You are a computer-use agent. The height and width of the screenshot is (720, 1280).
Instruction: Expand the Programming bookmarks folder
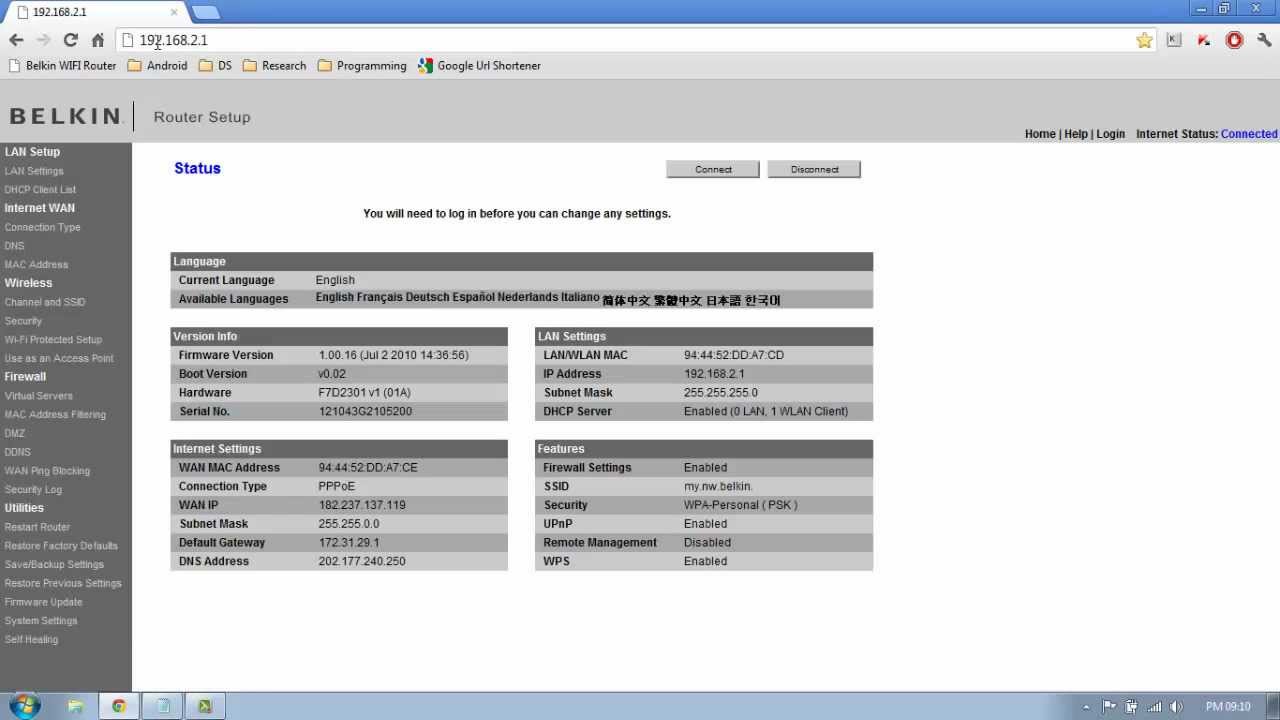click(361, 66)
